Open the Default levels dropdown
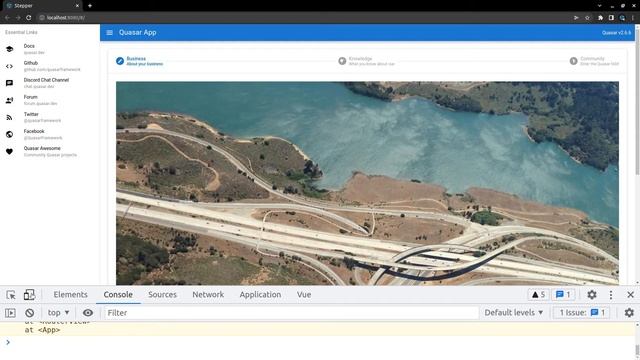This screenshot has height=360, width=640. point(513,313)
